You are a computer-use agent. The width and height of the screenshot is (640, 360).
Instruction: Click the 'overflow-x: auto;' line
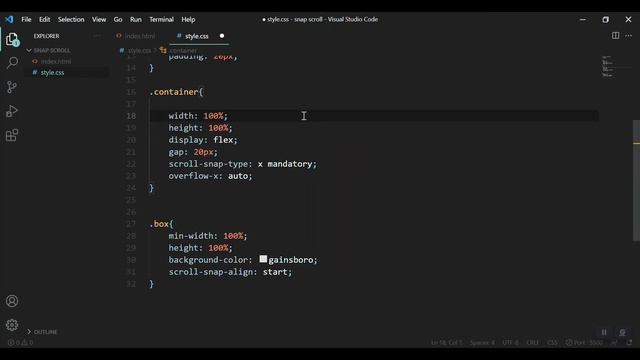210,176
